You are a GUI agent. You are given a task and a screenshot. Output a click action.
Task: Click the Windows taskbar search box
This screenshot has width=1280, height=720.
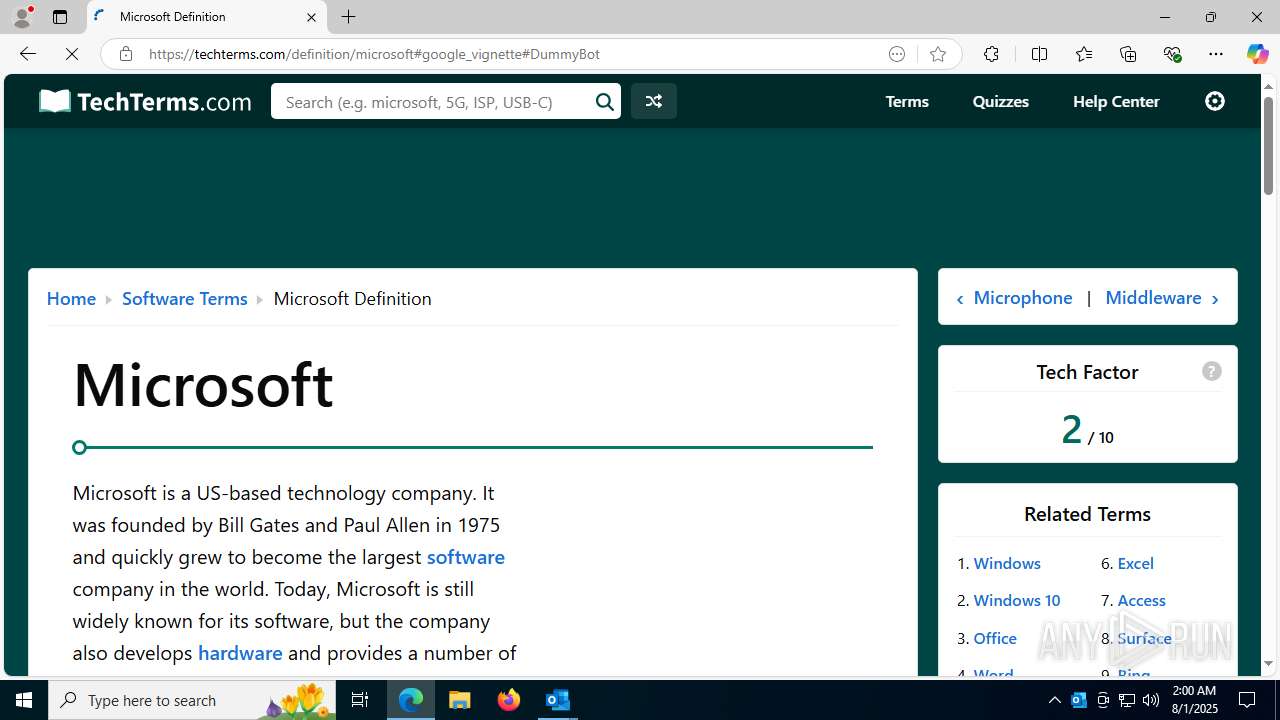192,700
